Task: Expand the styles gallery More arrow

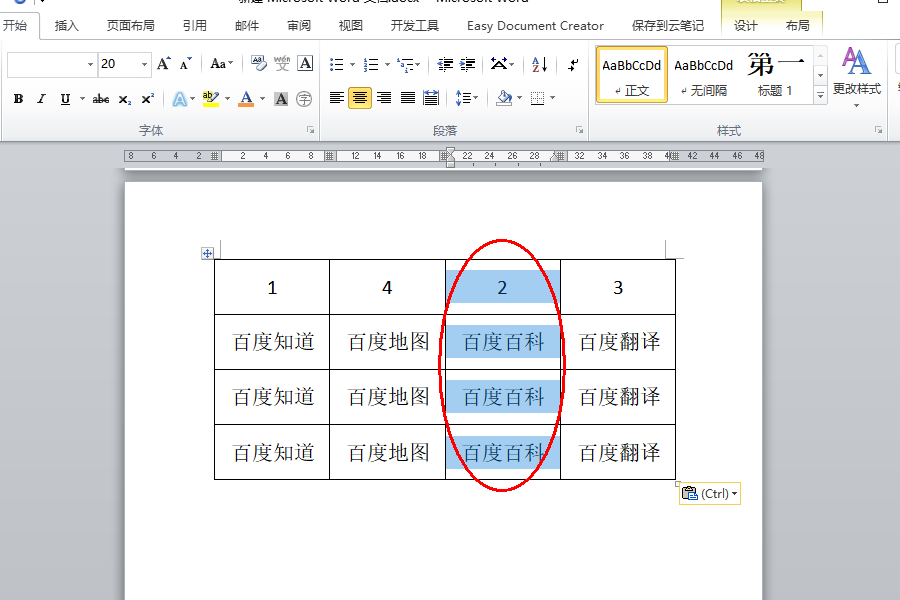Action: pos(820,95)
